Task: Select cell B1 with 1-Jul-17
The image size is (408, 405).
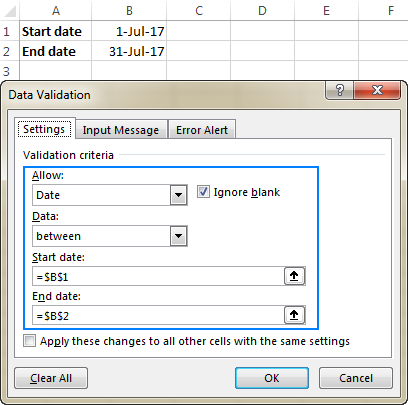Action: [129, 31]
